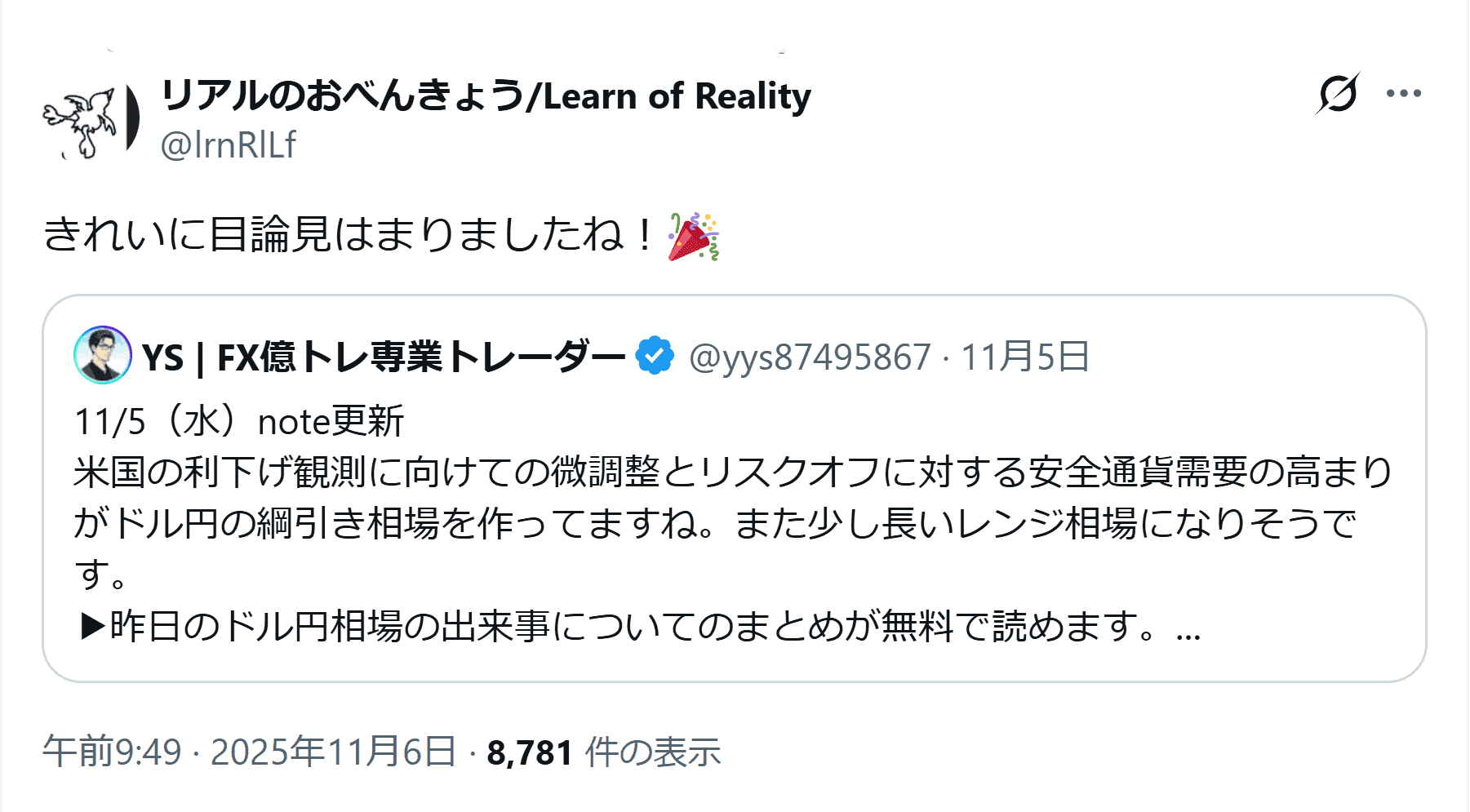Click the @yys87495867 handle
This screenshot has height=812, width=1470.
tap(810, 357)
